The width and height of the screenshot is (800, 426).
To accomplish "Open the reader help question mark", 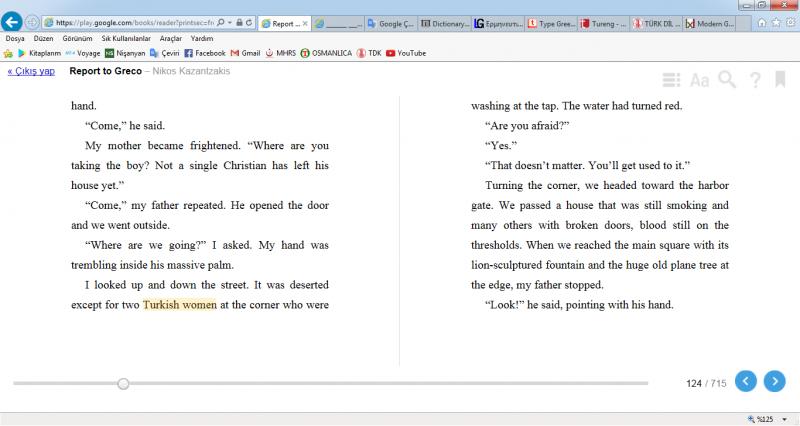I will coord(755,80).
